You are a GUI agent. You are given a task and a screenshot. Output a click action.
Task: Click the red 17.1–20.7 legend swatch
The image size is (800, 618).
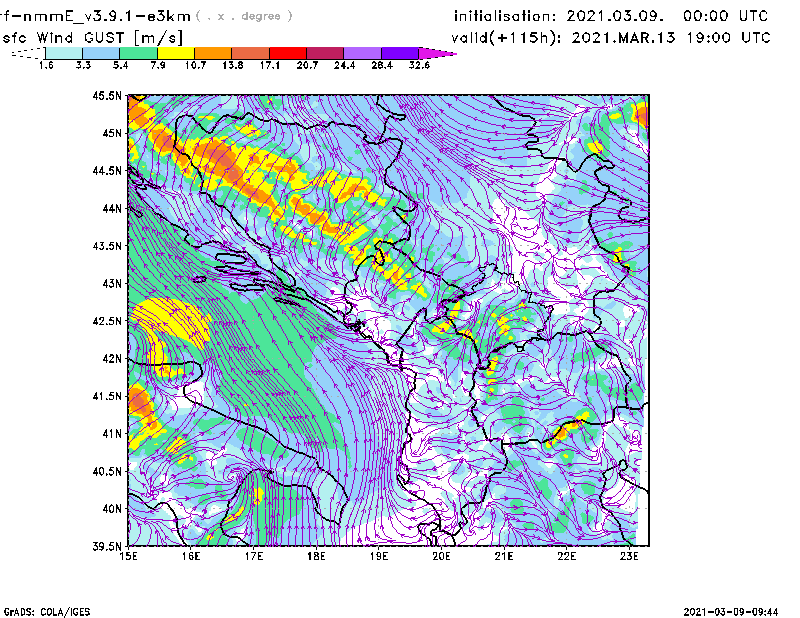(288, 53)
